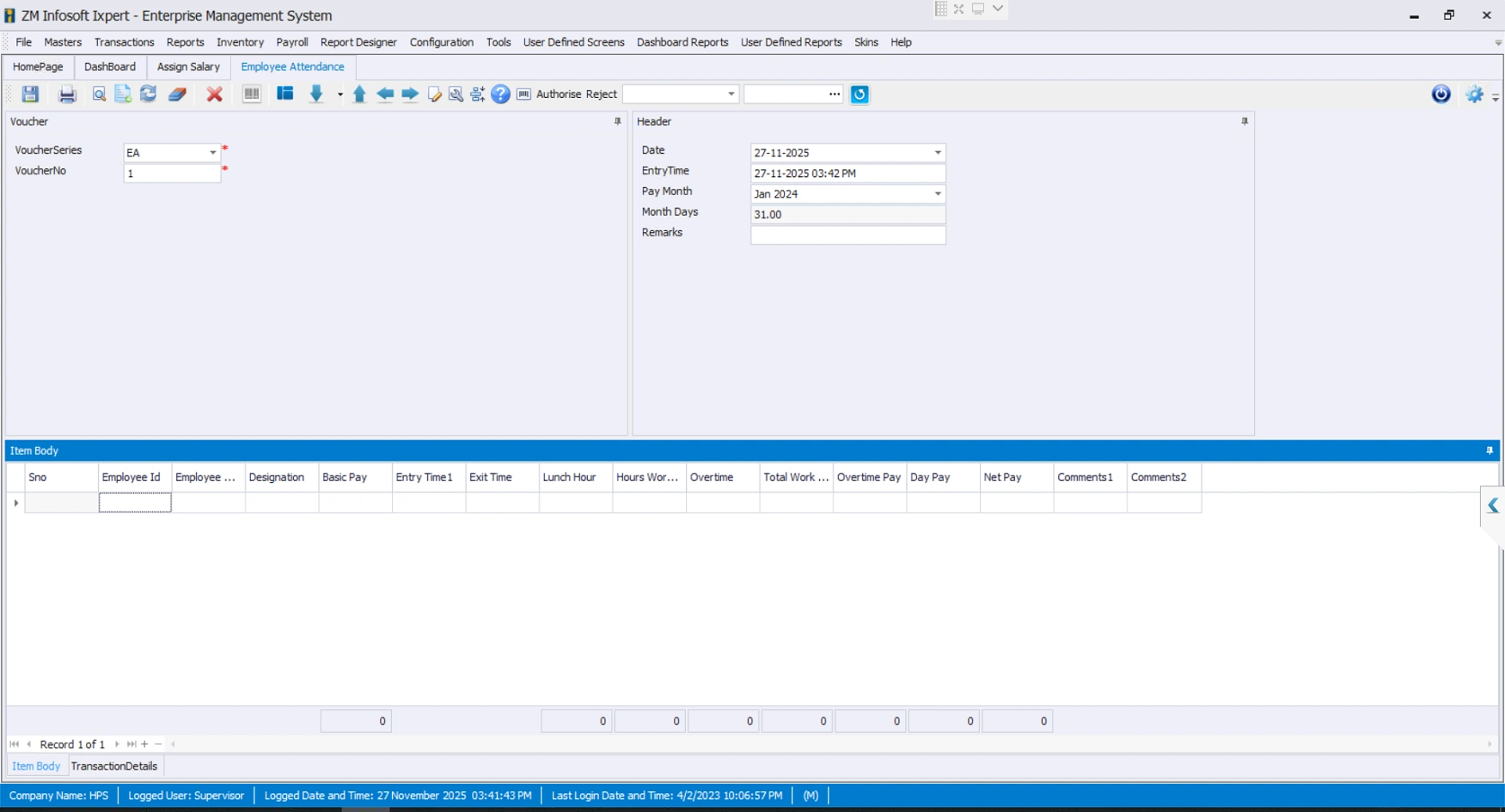This screenshot has height=812, width=1505.
Task: Click the Authorise button
Action: pos(557,95)
